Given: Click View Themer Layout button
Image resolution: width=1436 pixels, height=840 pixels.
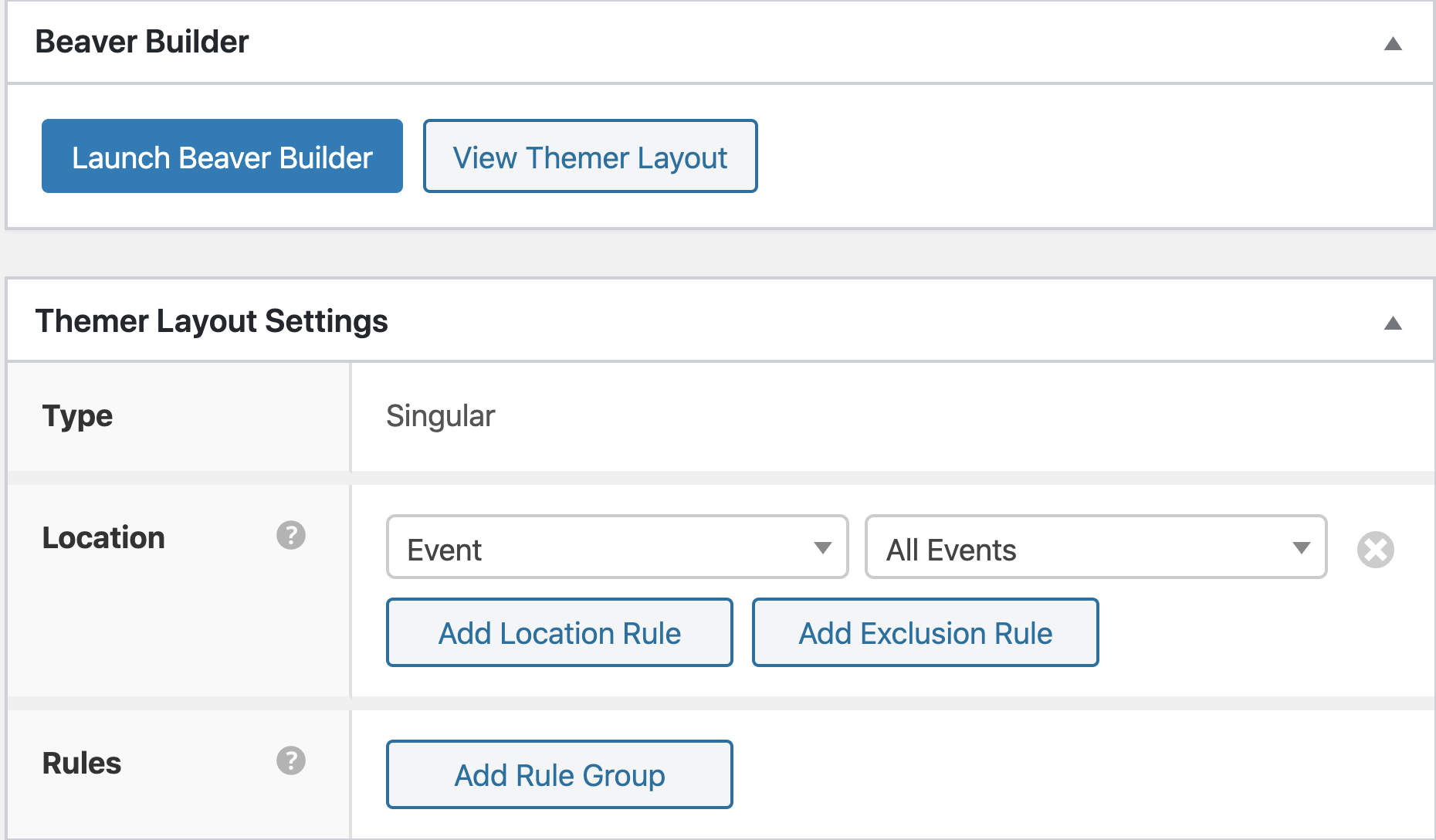Looking at the screenshot, I should point(591,156).
